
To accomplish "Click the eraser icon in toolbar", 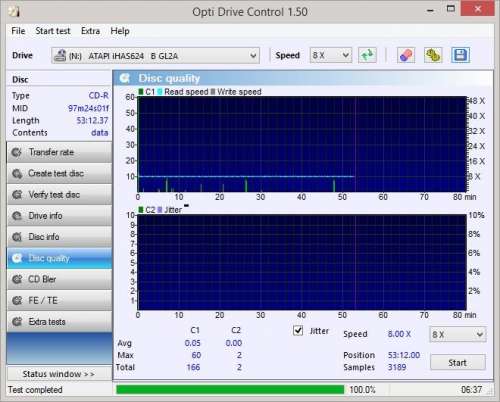I will [x=406, y=55].
